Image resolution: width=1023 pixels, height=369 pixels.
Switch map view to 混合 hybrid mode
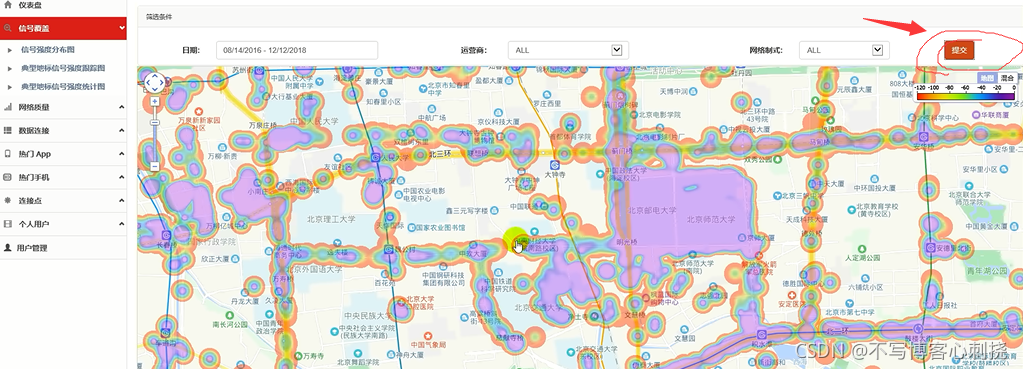click(x=1007, y=78)
